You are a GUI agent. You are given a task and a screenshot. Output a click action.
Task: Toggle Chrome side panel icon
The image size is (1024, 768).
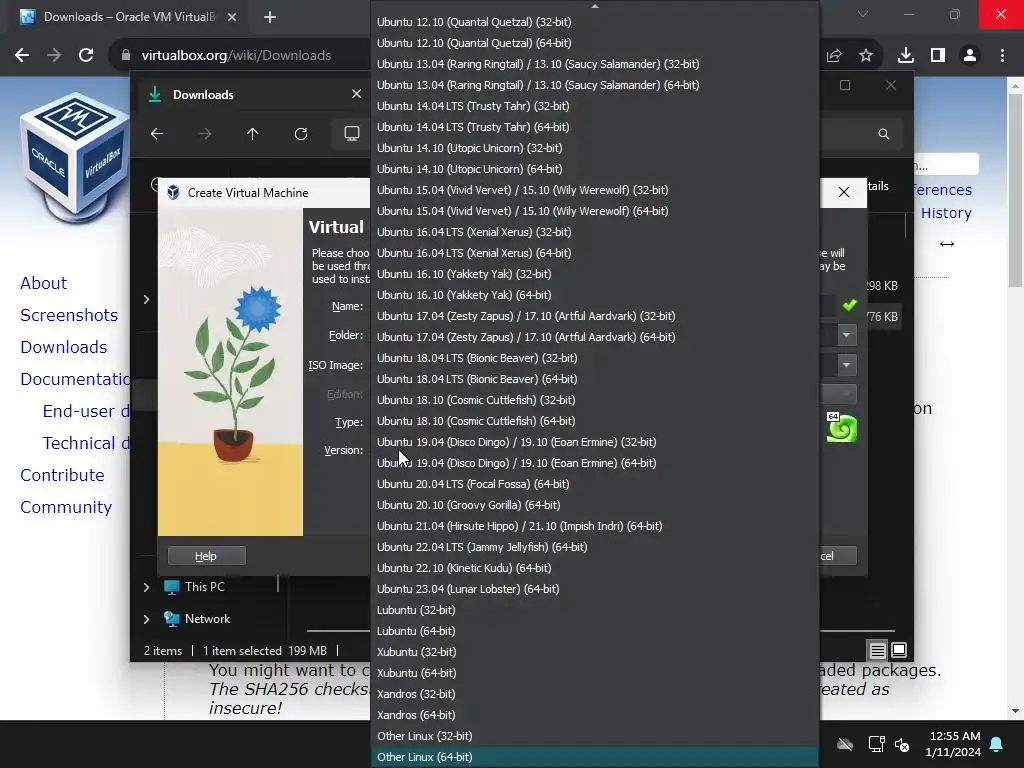coord(938,56)
